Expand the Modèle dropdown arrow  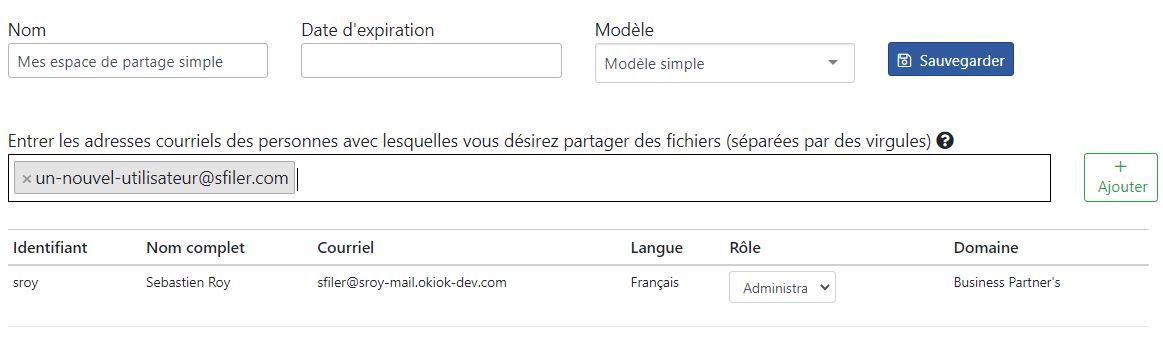tap(833, 63)
